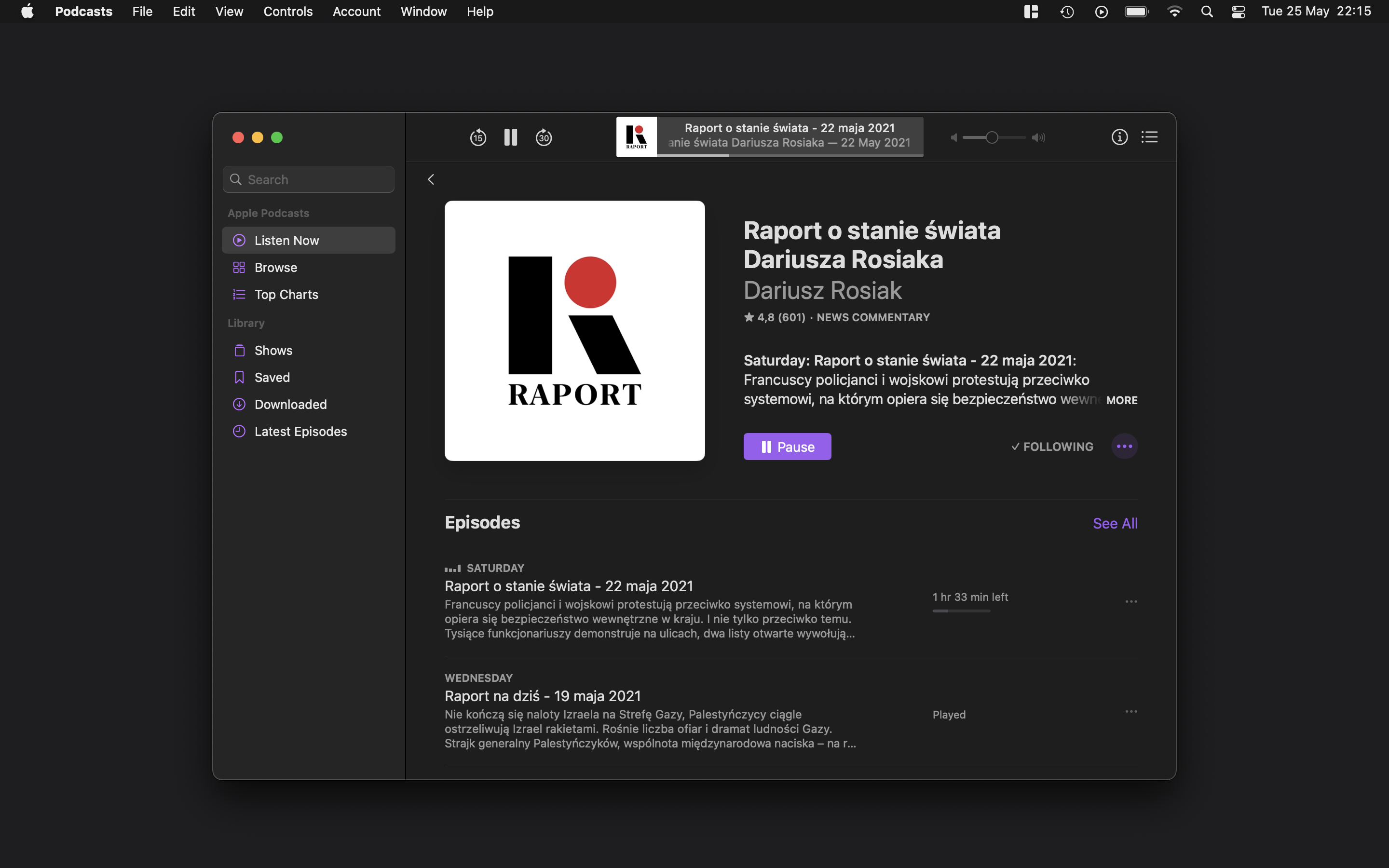Open the Window menu
The height and width of the screenshot is (868, 1389).
[x=423, y=12]
